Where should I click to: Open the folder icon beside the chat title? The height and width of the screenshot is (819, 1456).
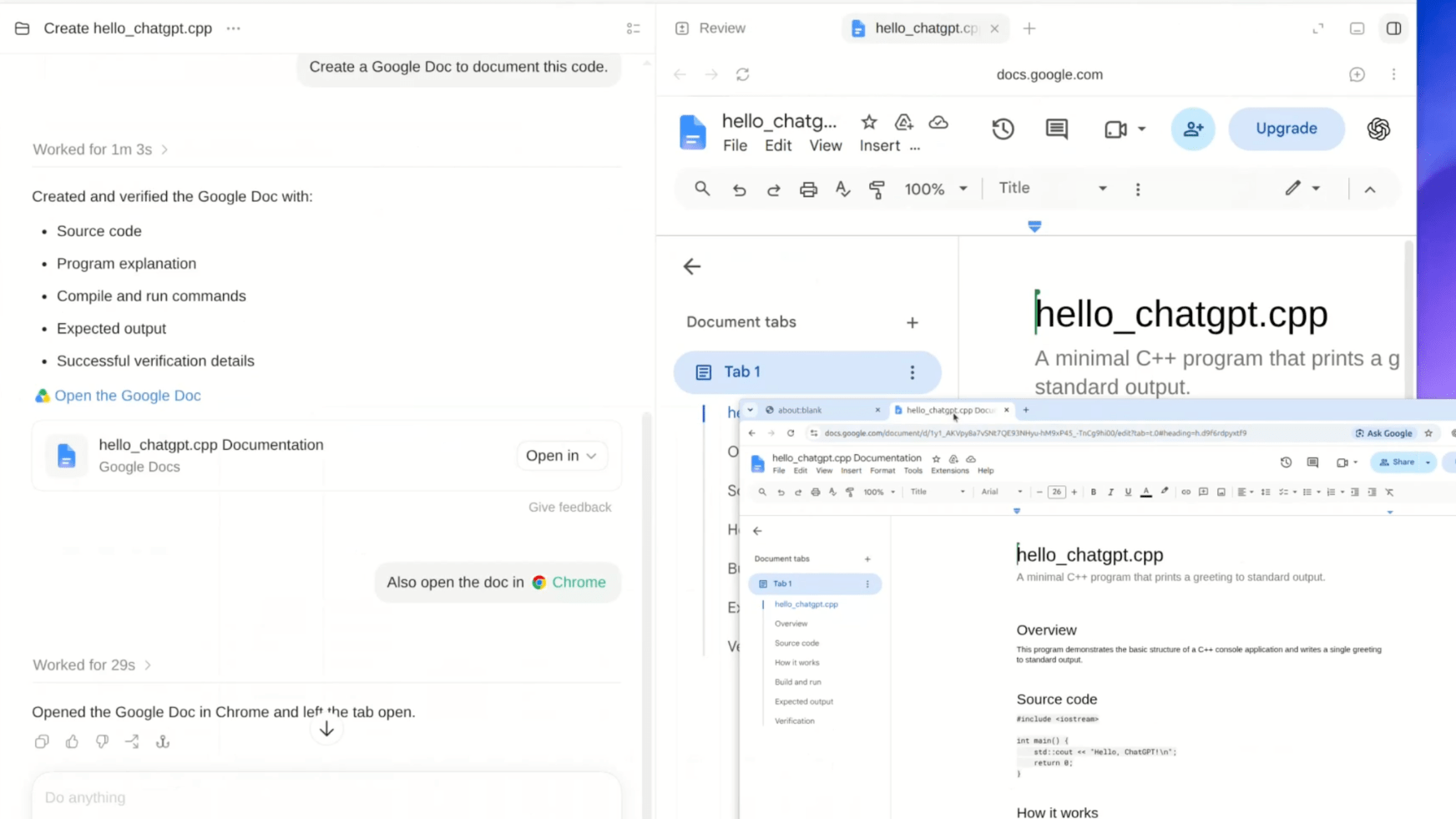(23, 28)
